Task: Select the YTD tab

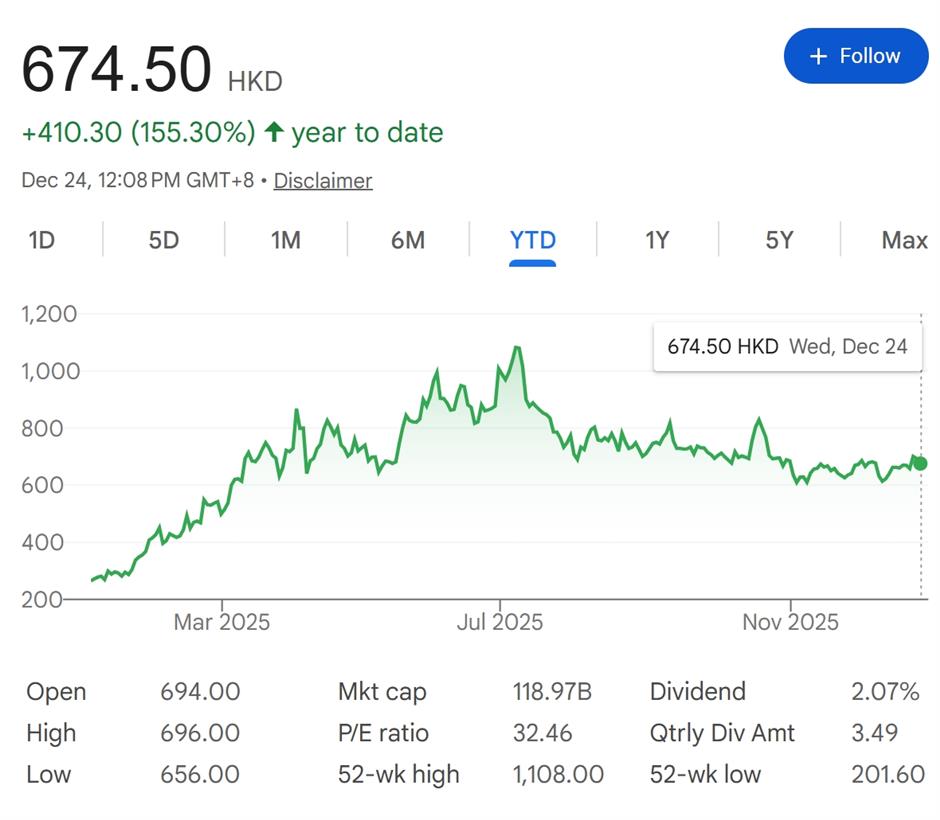Action: pos(532,240)
